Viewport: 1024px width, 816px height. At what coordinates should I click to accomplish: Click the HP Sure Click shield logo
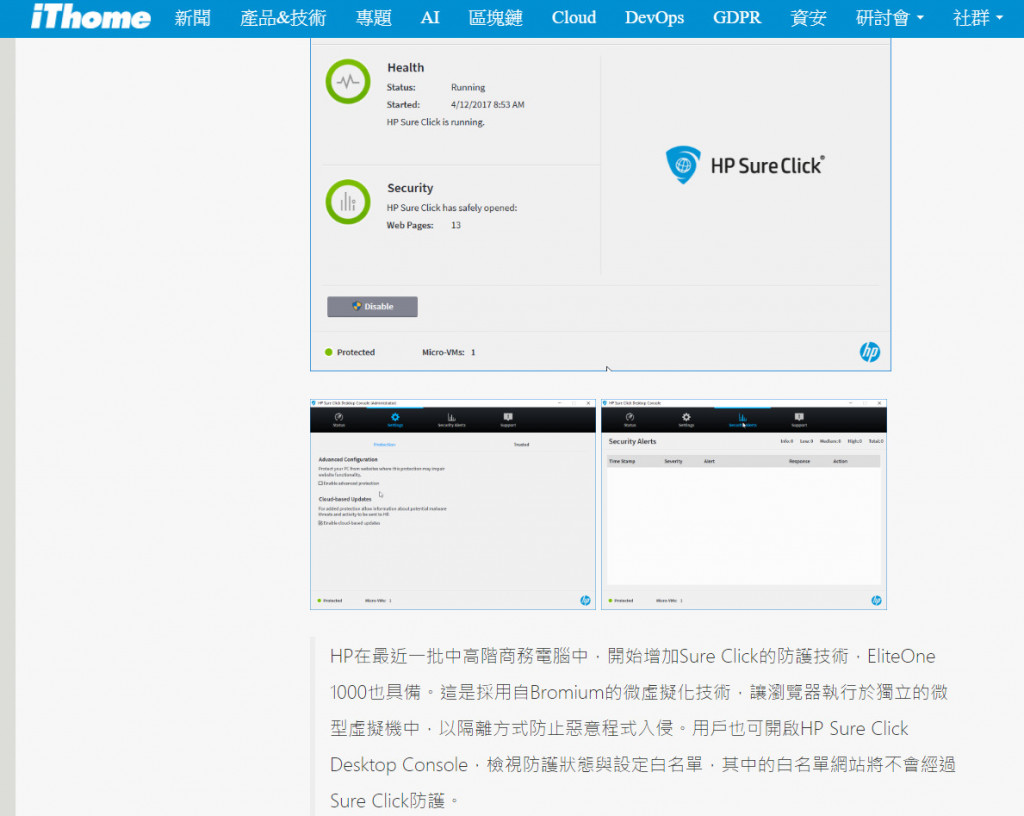pyautogui.click(x=683, y=165)
